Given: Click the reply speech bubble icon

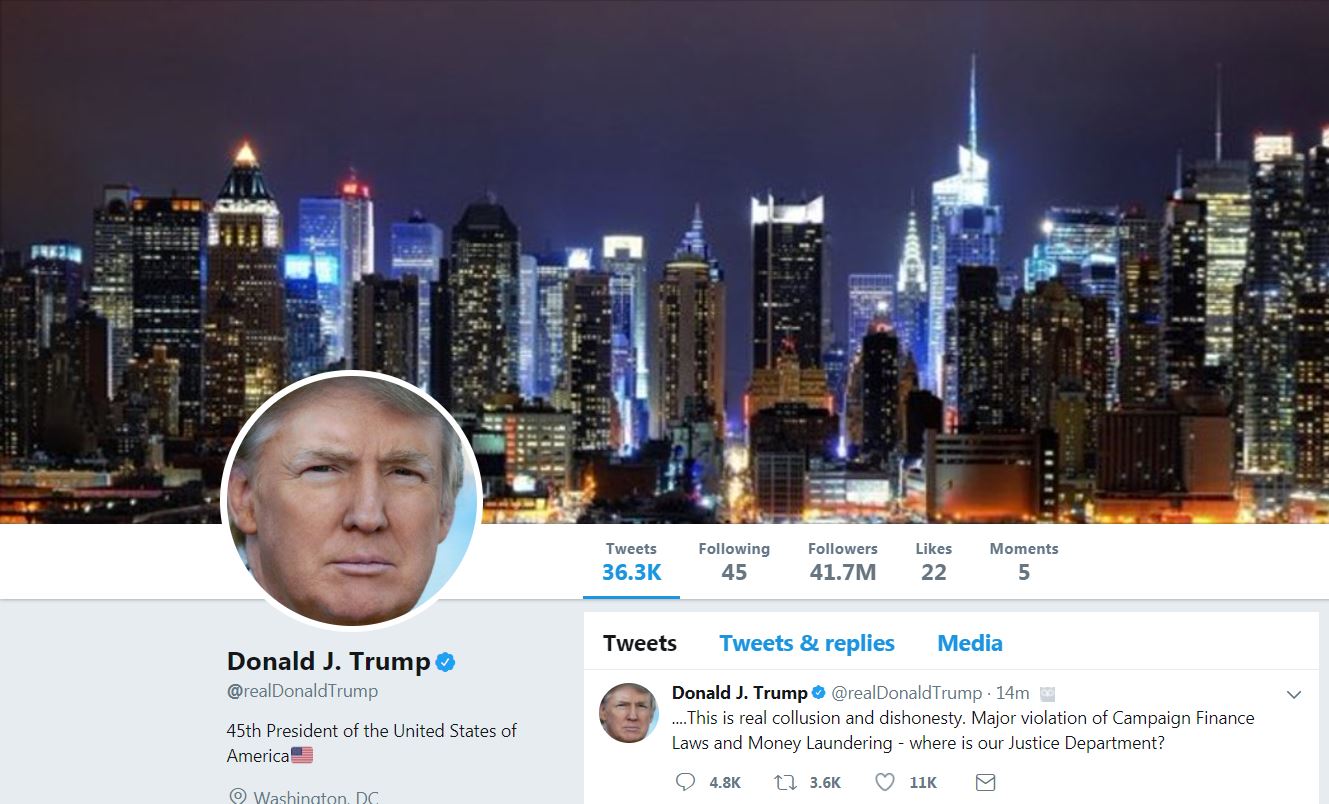Looking at the screenshot, I should tap(685, 782).
